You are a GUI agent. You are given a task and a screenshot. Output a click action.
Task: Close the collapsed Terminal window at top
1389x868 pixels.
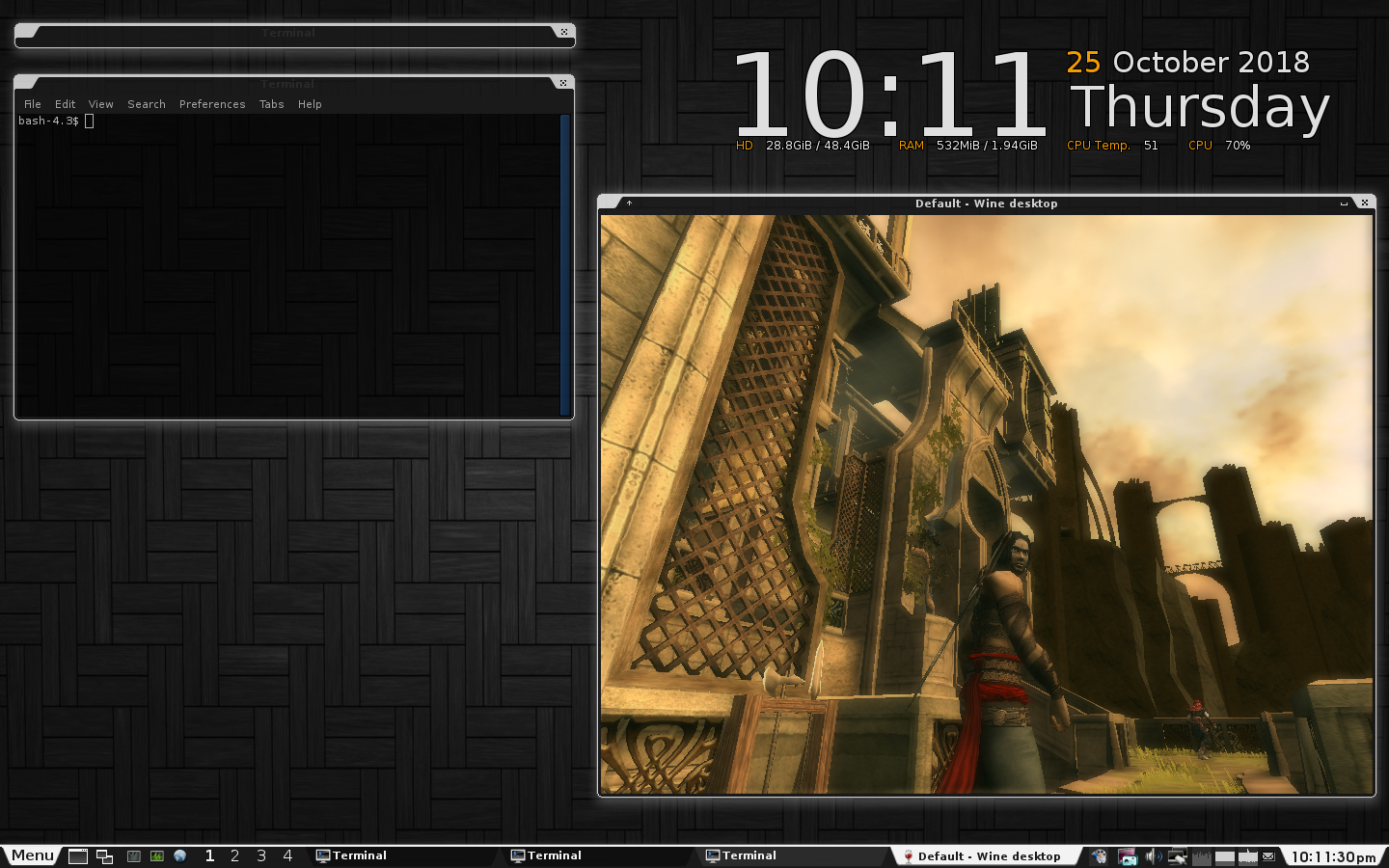tap(564, 32)
